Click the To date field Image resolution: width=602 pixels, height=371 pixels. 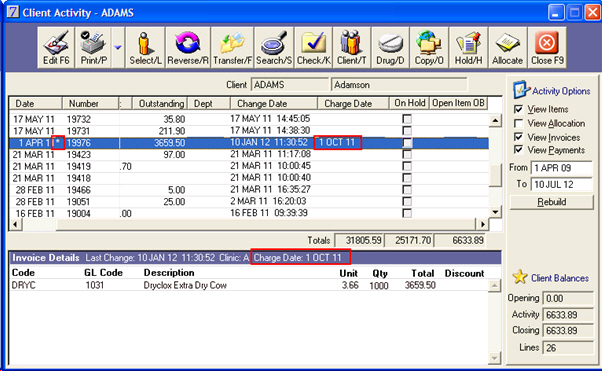tap(562, 184)
